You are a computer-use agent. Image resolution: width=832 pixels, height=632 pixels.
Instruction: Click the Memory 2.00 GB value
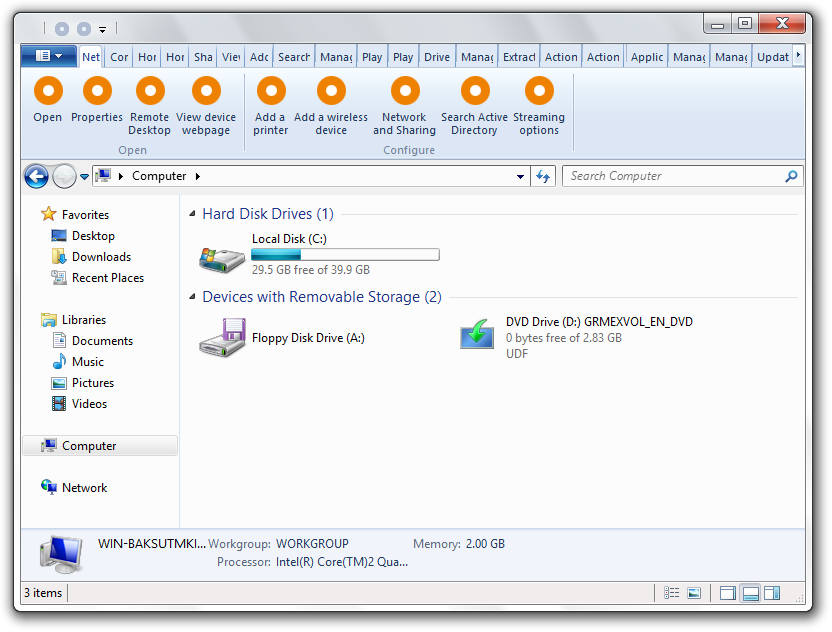485,544
